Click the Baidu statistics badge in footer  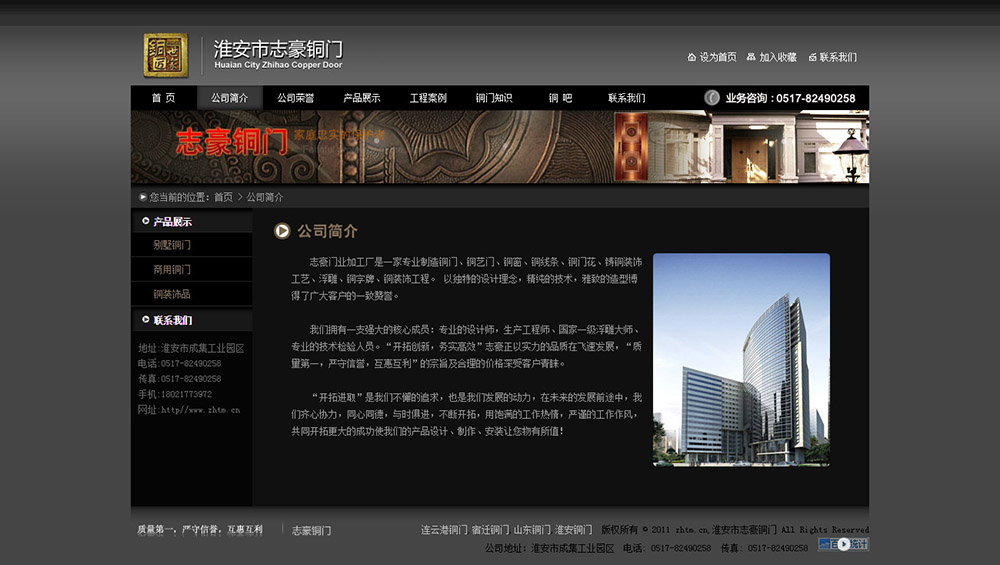point(843,544)
